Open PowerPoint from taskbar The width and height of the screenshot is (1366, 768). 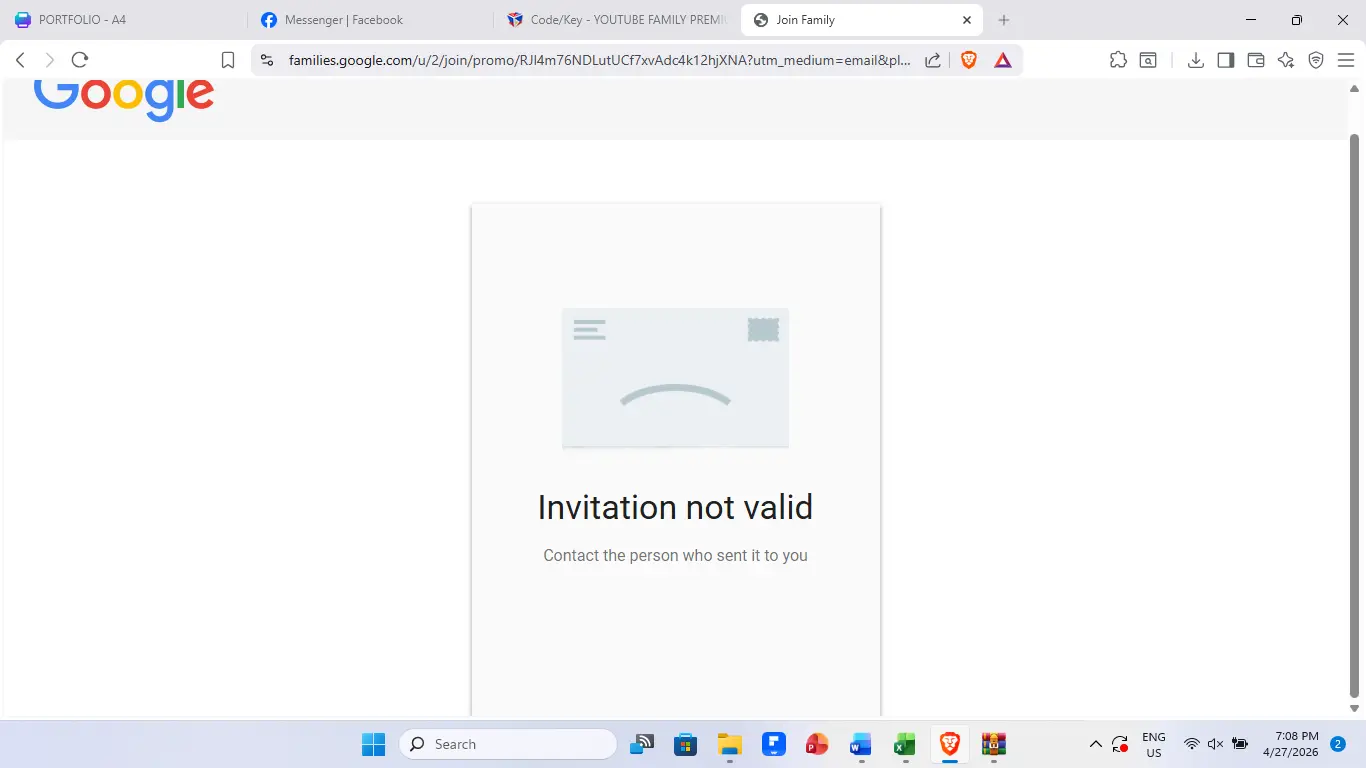click(817, 744)
